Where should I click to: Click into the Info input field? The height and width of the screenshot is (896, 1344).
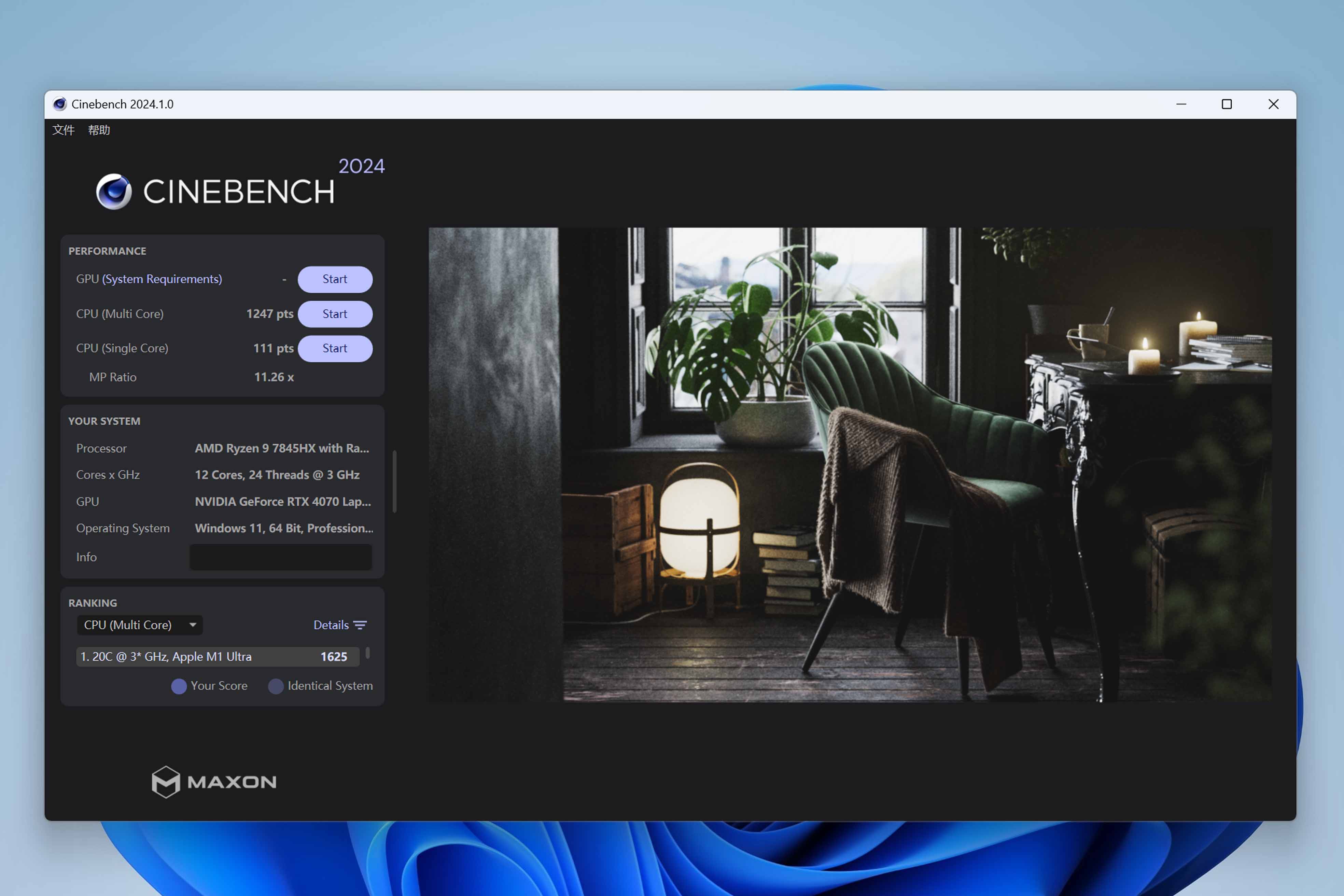point(281,557)
